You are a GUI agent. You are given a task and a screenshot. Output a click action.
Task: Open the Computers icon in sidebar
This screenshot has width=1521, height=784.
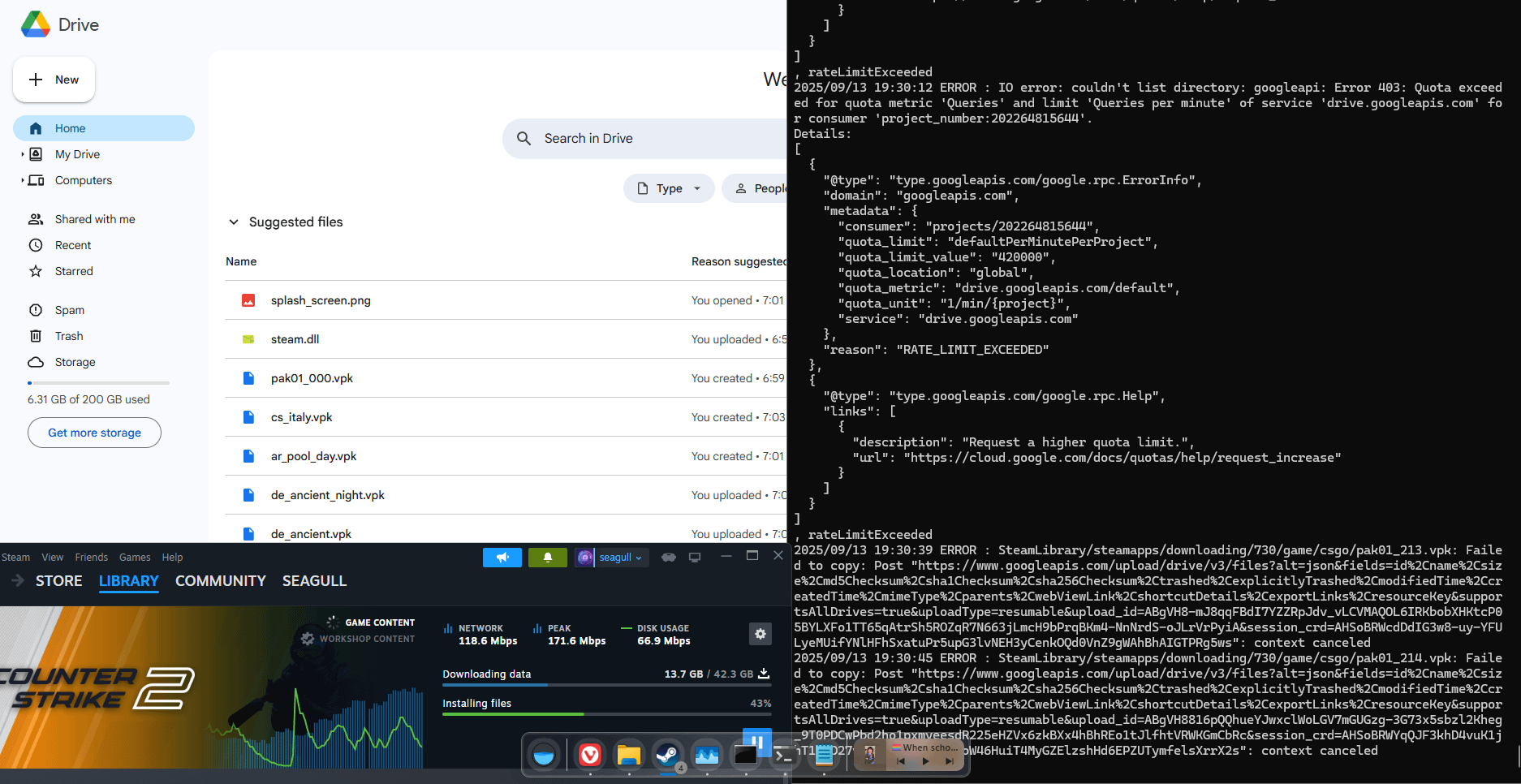[36, 180]
